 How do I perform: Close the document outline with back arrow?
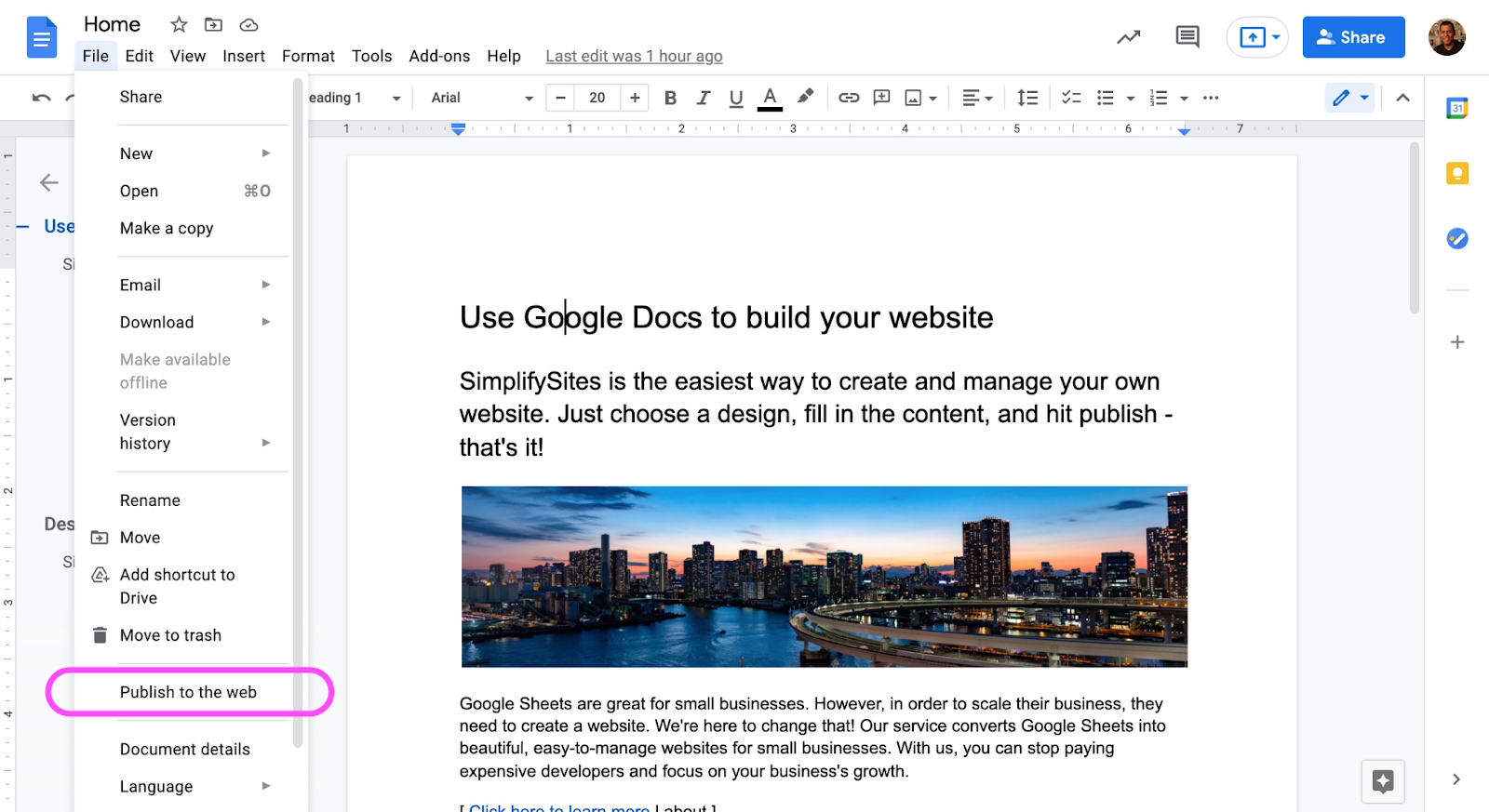point(49,183)
